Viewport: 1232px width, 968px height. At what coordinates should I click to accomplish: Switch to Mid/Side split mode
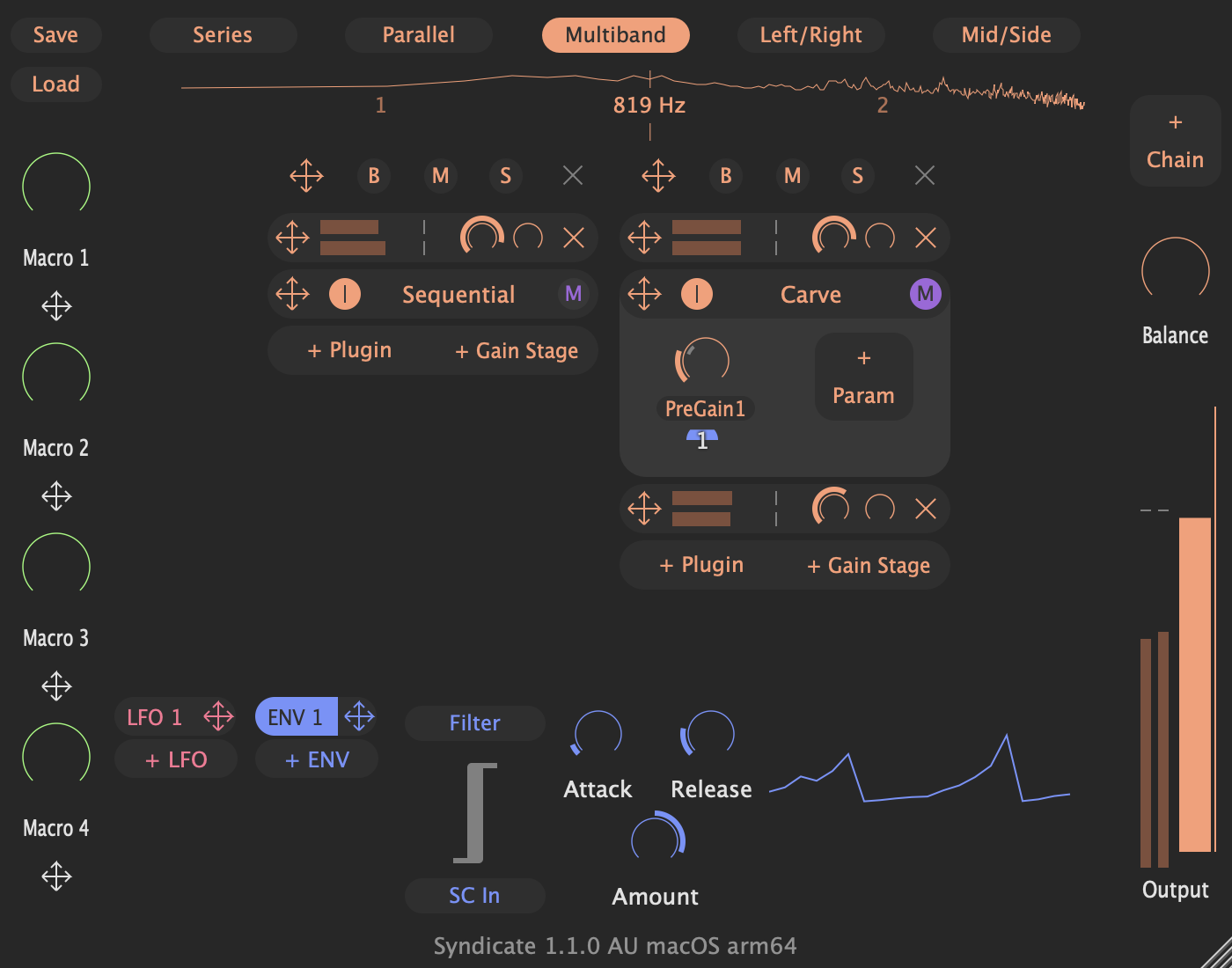click(1006, 35)
